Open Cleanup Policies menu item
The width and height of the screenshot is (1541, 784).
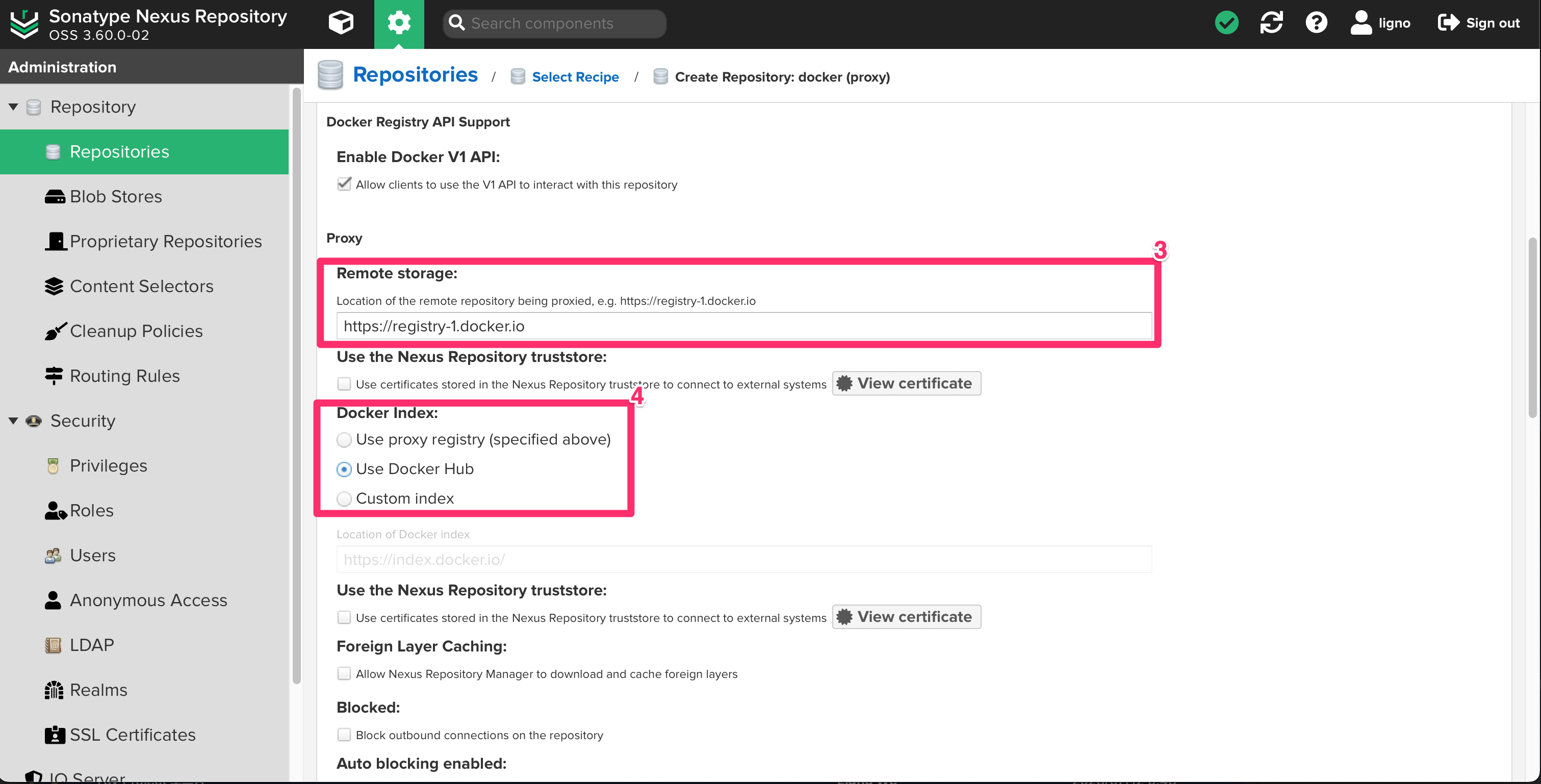(136, 331)
